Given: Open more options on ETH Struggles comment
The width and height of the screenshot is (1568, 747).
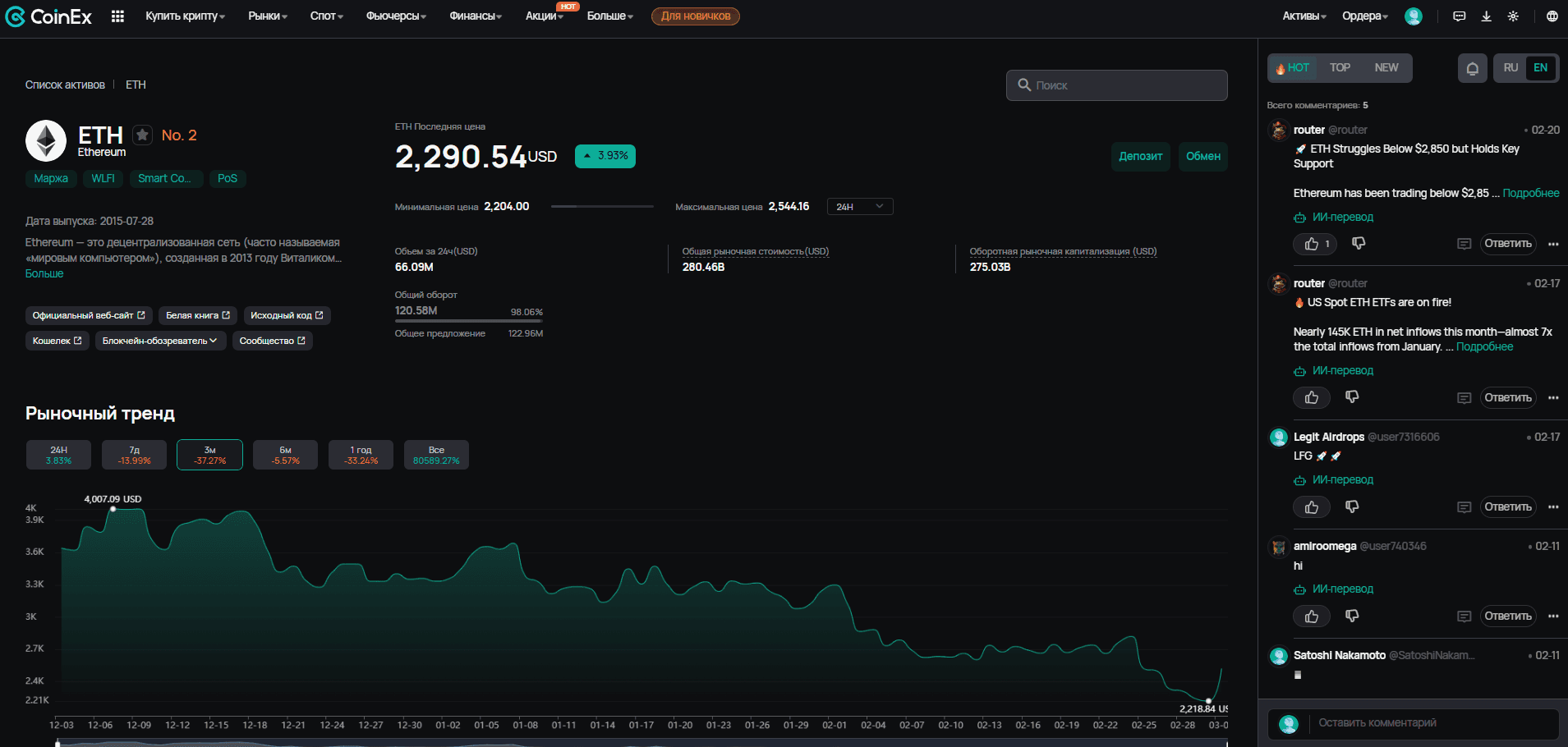Looking at the screenshot, I should (x=1552, y=244).
